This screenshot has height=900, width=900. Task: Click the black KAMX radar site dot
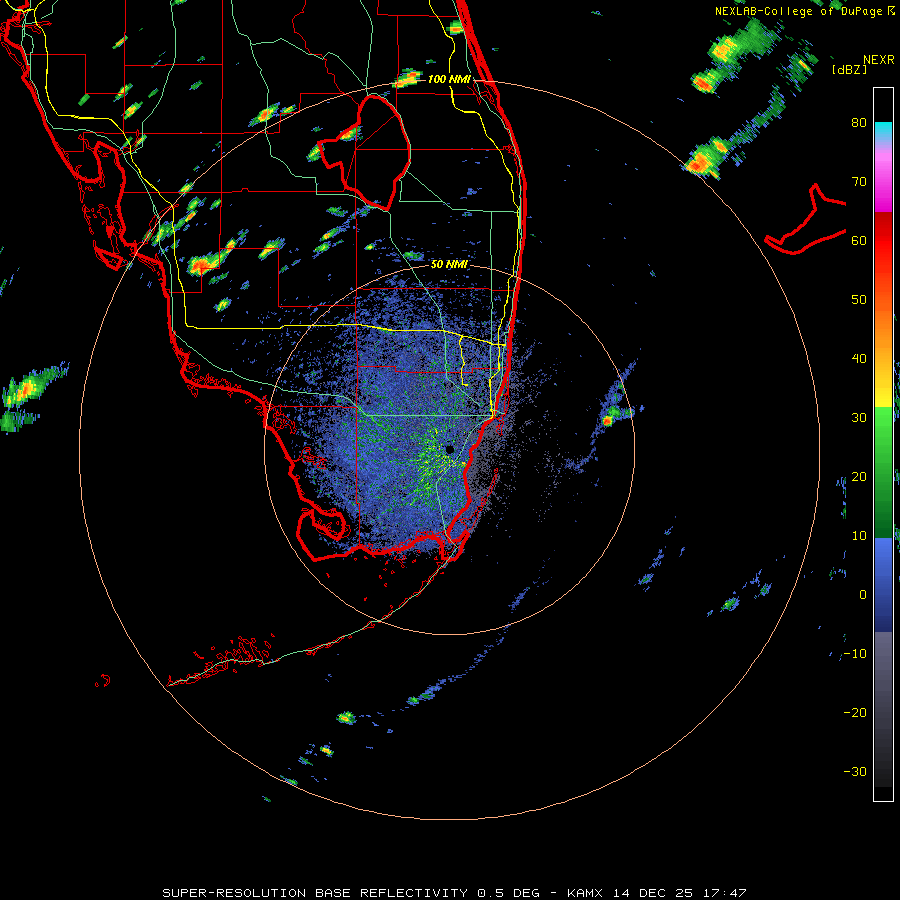[x=449, y=449]
